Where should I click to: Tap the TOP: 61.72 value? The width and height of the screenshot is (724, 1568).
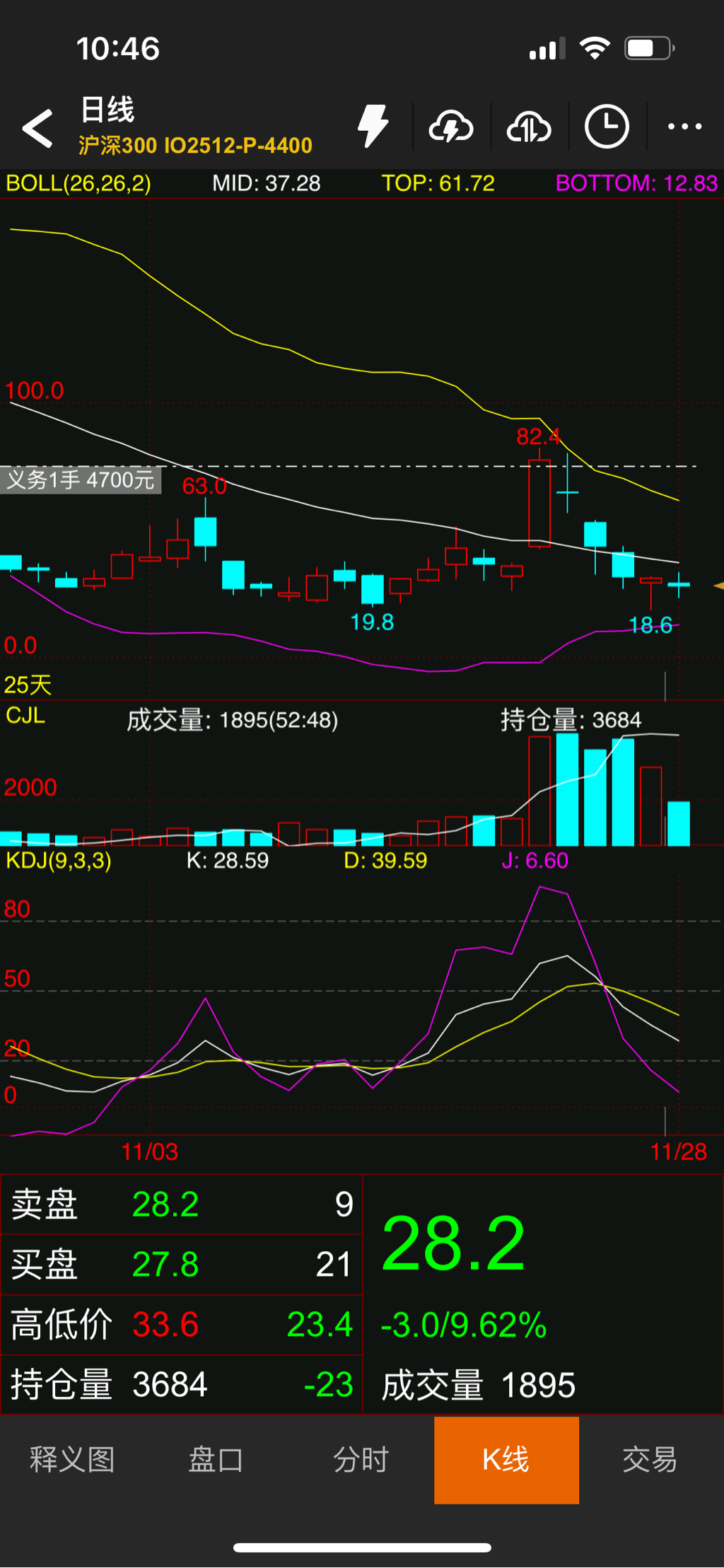(438, 184)
